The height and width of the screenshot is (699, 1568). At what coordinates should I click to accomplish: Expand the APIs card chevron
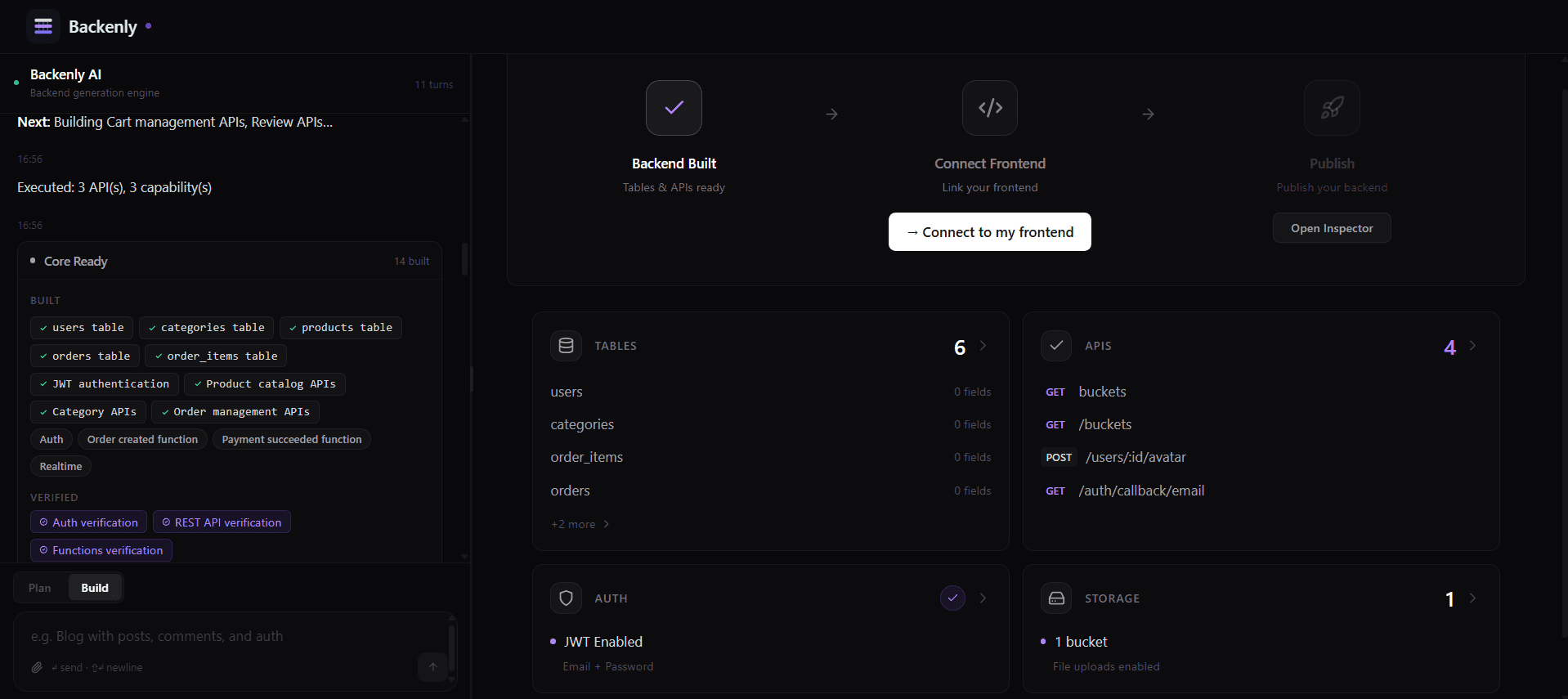[x=1472, y=346]
